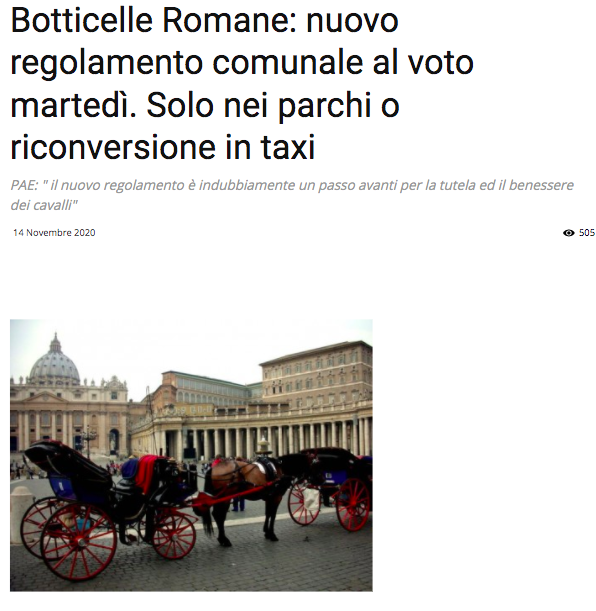Click the word martedì in headline
Screen dimensions: 596x611
click(73, 105)
